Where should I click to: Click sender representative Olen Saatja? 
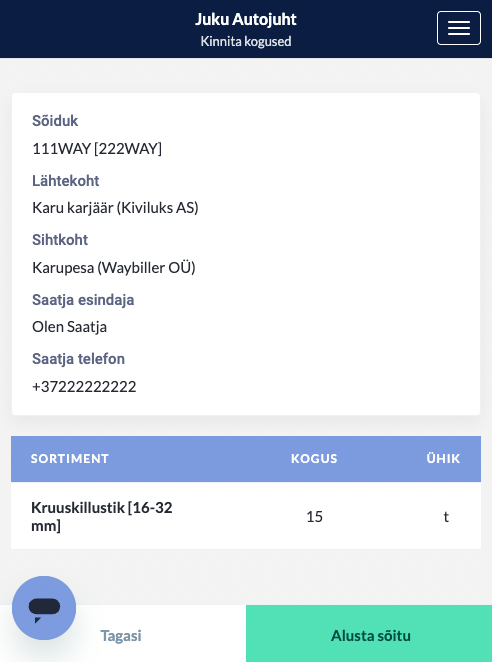point(69,327)
